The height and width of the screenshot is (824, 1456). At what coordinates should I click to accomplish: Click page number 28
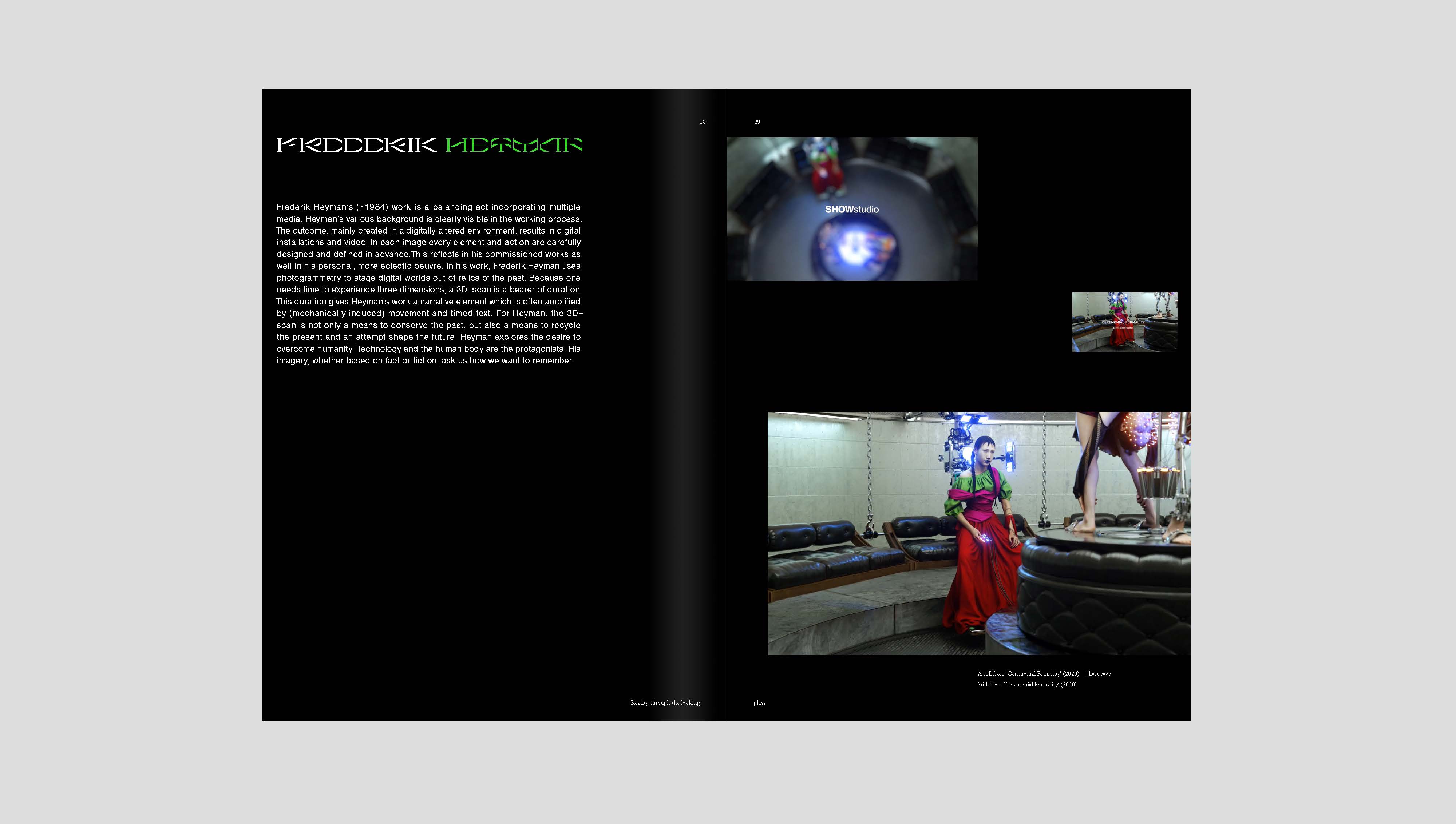pos(703,122)
